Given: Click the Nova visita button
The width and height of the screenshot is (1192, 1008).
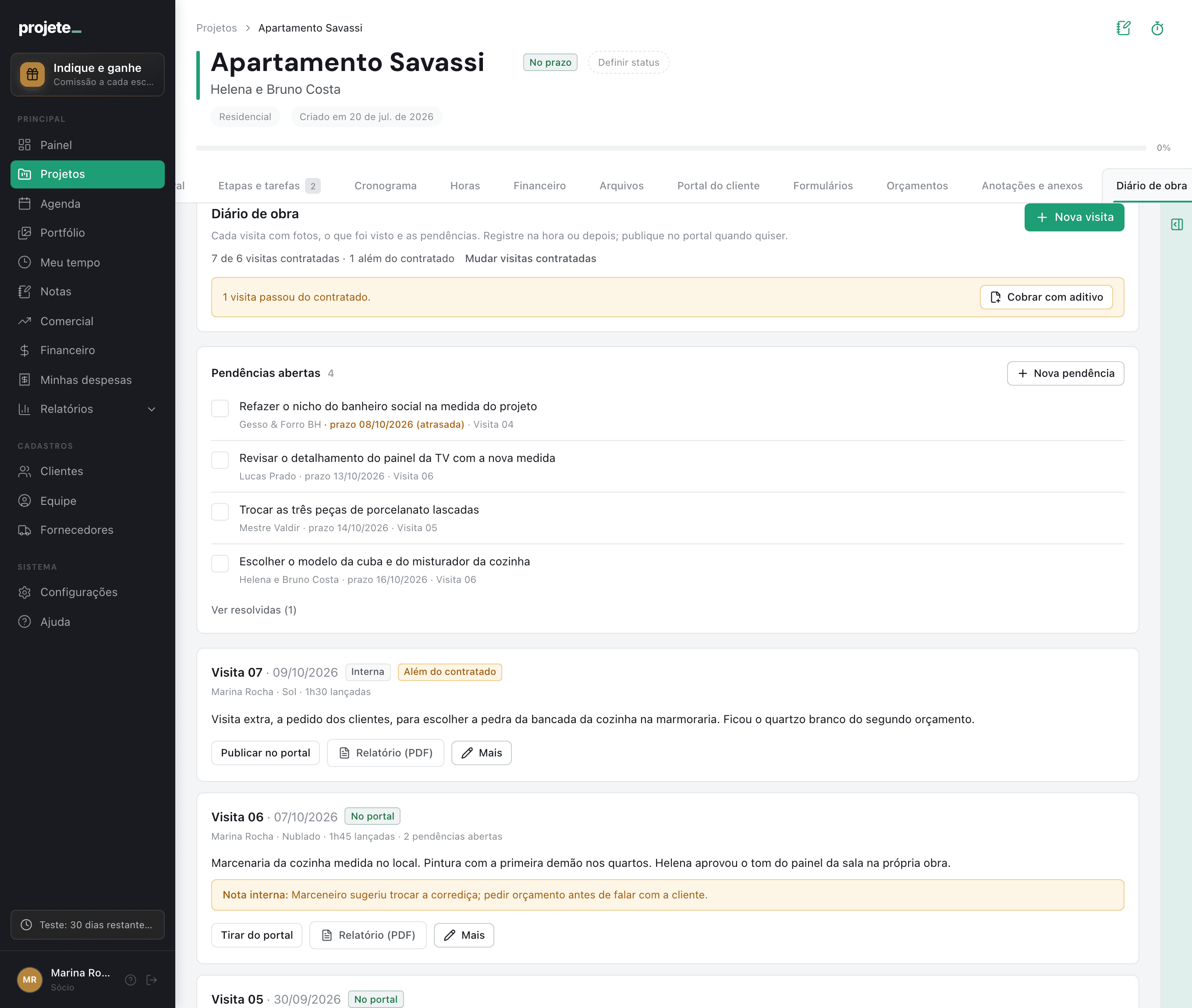Looking at the screenshot, I should (x=1074, y=217).
